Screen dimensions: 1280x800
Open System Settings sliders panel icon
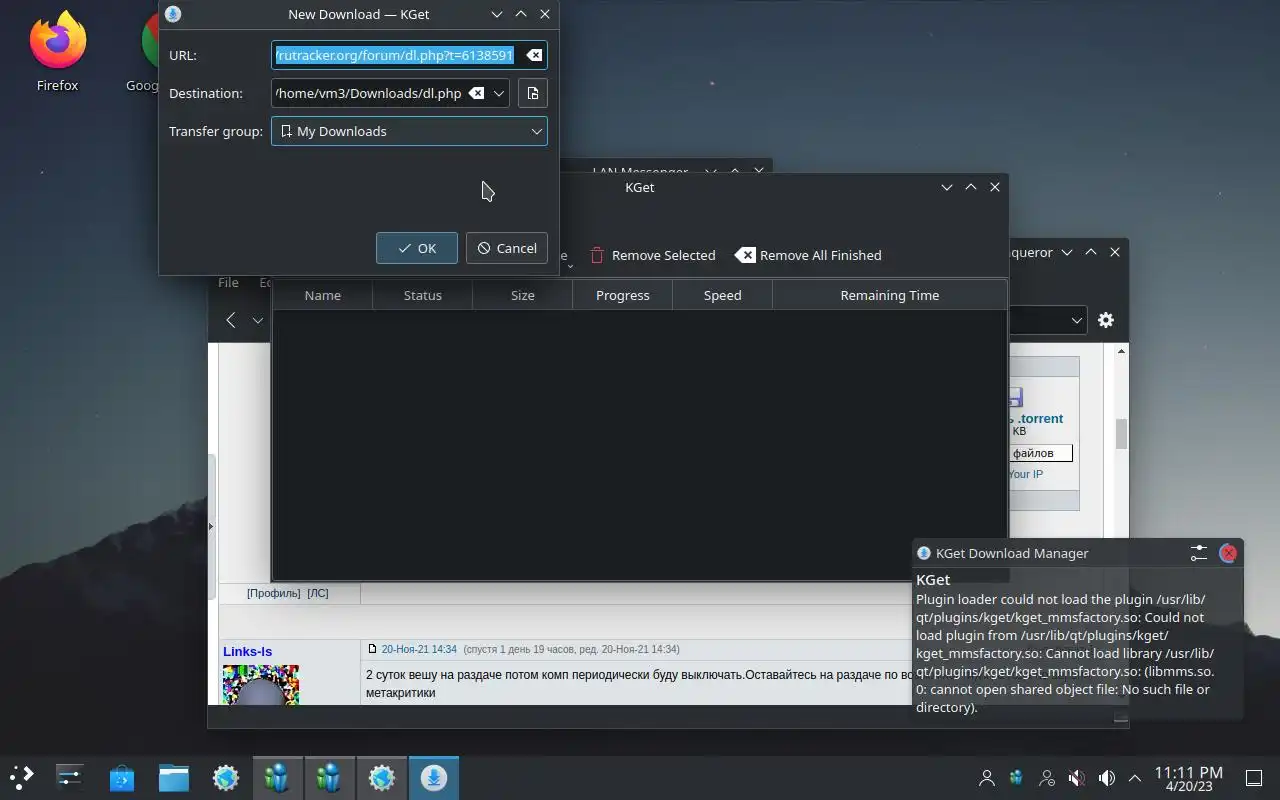click(x=70, y=777)
